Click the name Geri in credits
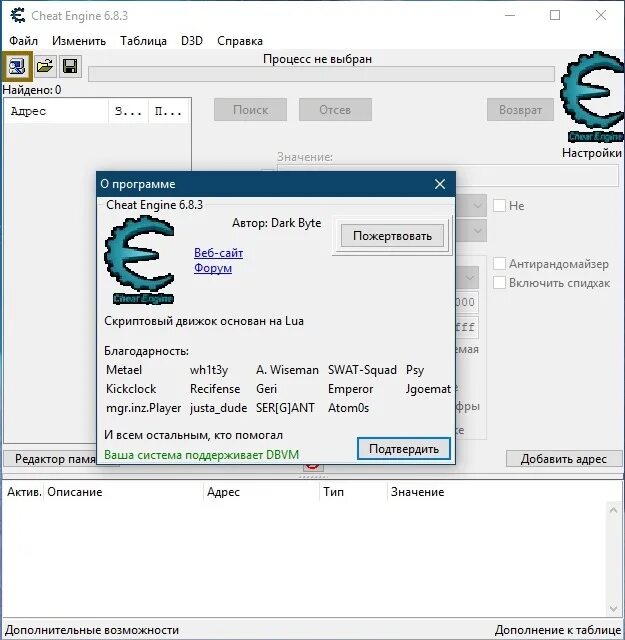 click(x=266, y=389)
